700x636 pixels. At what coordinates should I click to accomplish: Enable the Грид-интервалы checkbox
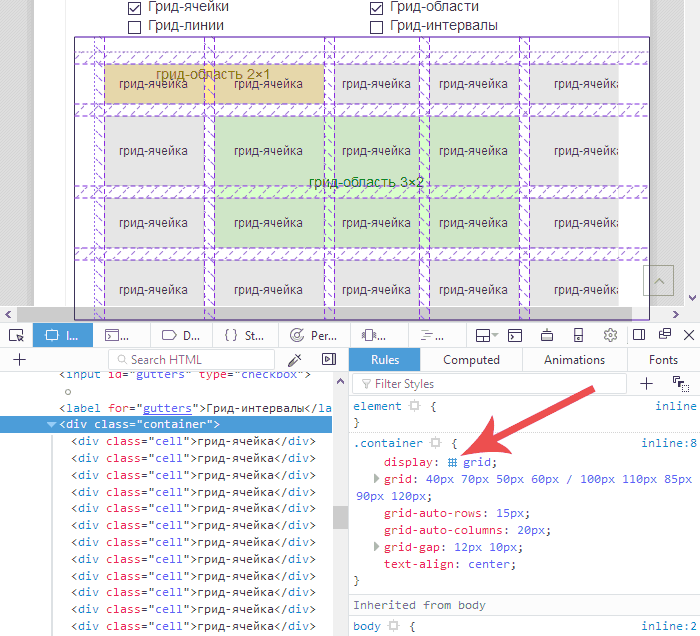[x=376, y=27]
